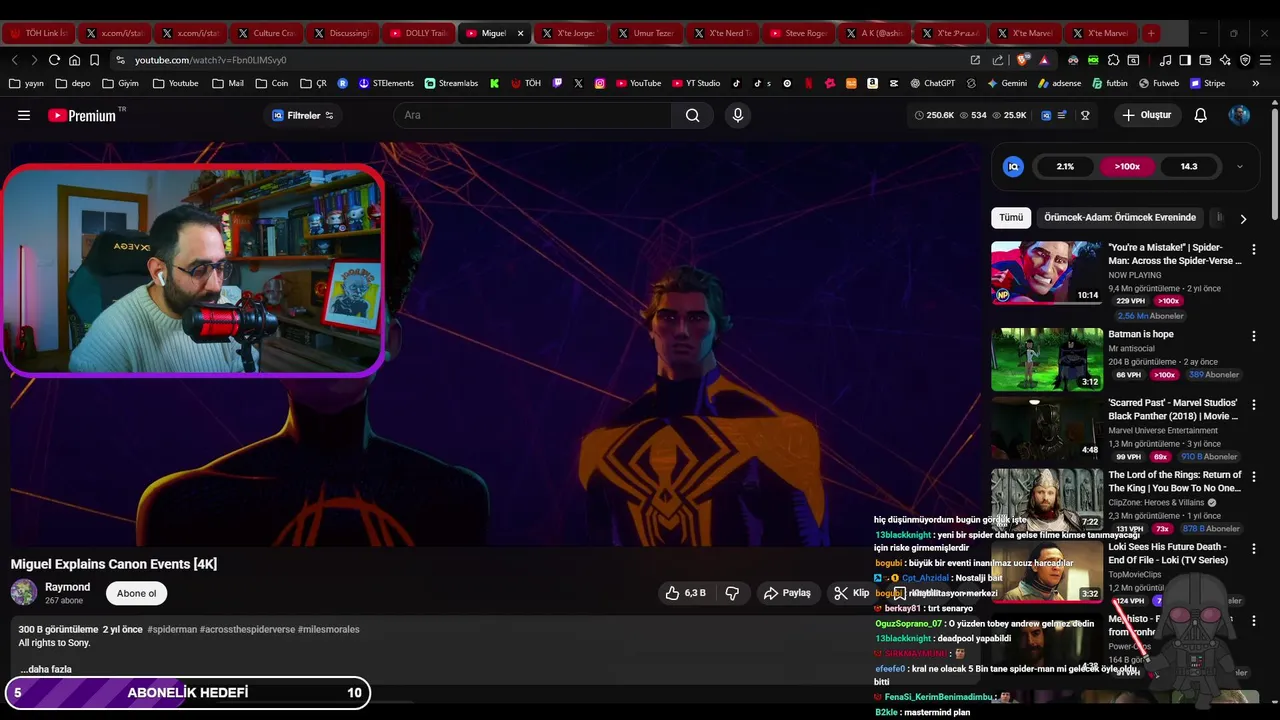The height and width of the screenshot is (720, 1280).
Task: Start voice search with microphone icon
Action: click(x=738, y=115)
